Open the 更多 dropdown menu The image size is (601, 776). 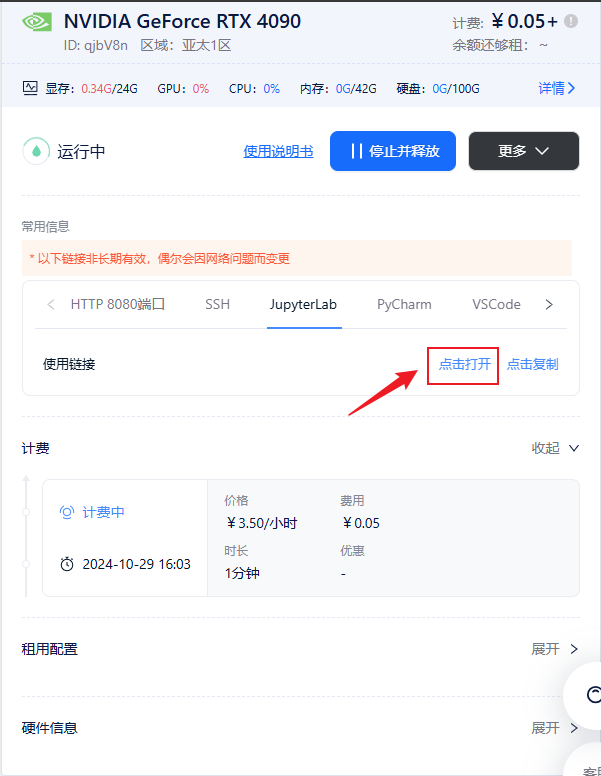[x=524, y=151]
